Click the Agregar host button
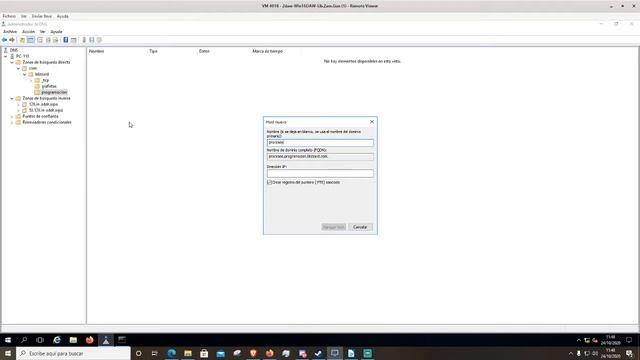640x360 pixels. pyautogui.click(x=333, y=227)
